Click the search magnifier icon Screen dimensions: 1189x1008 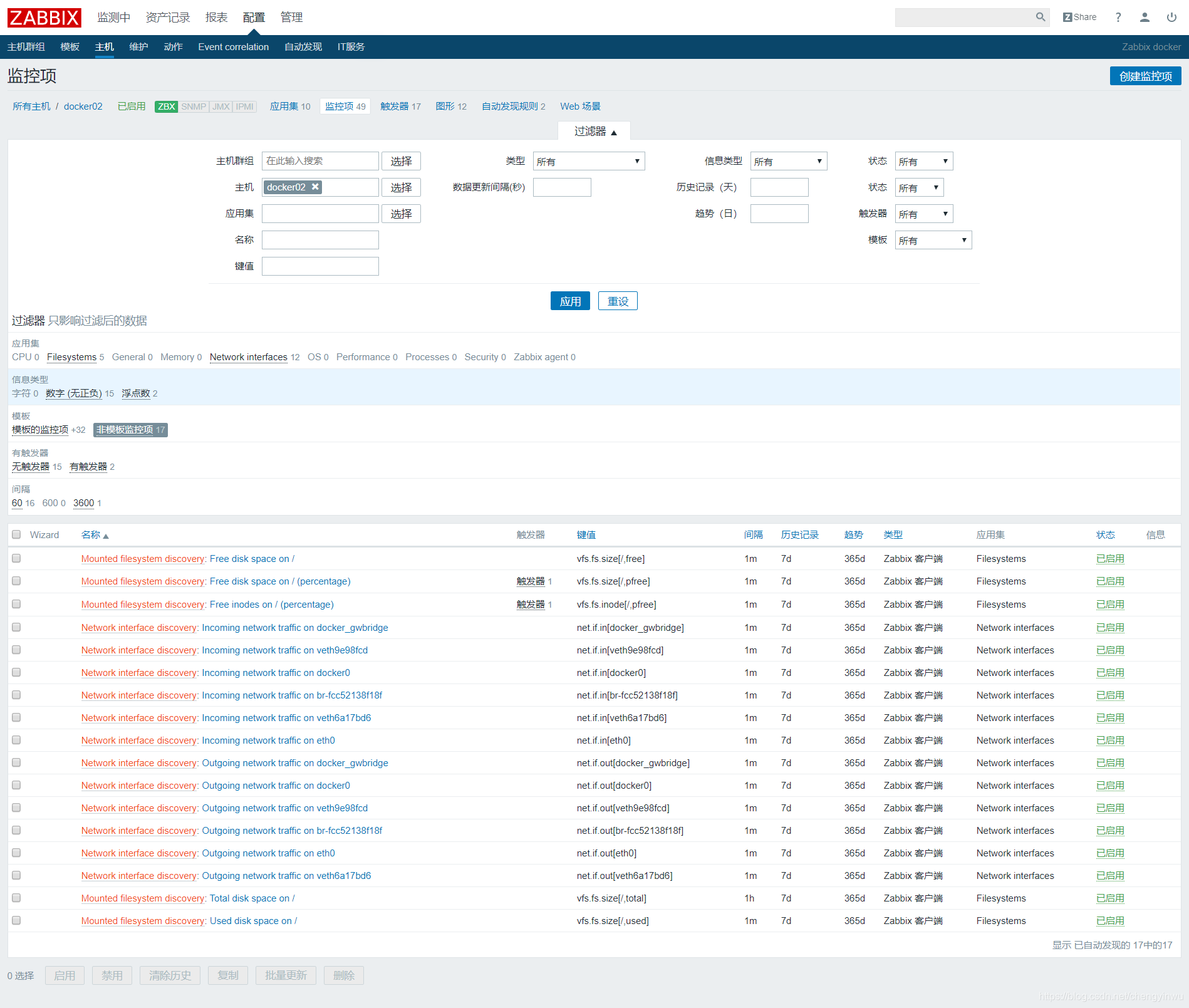click(1040, 17)
